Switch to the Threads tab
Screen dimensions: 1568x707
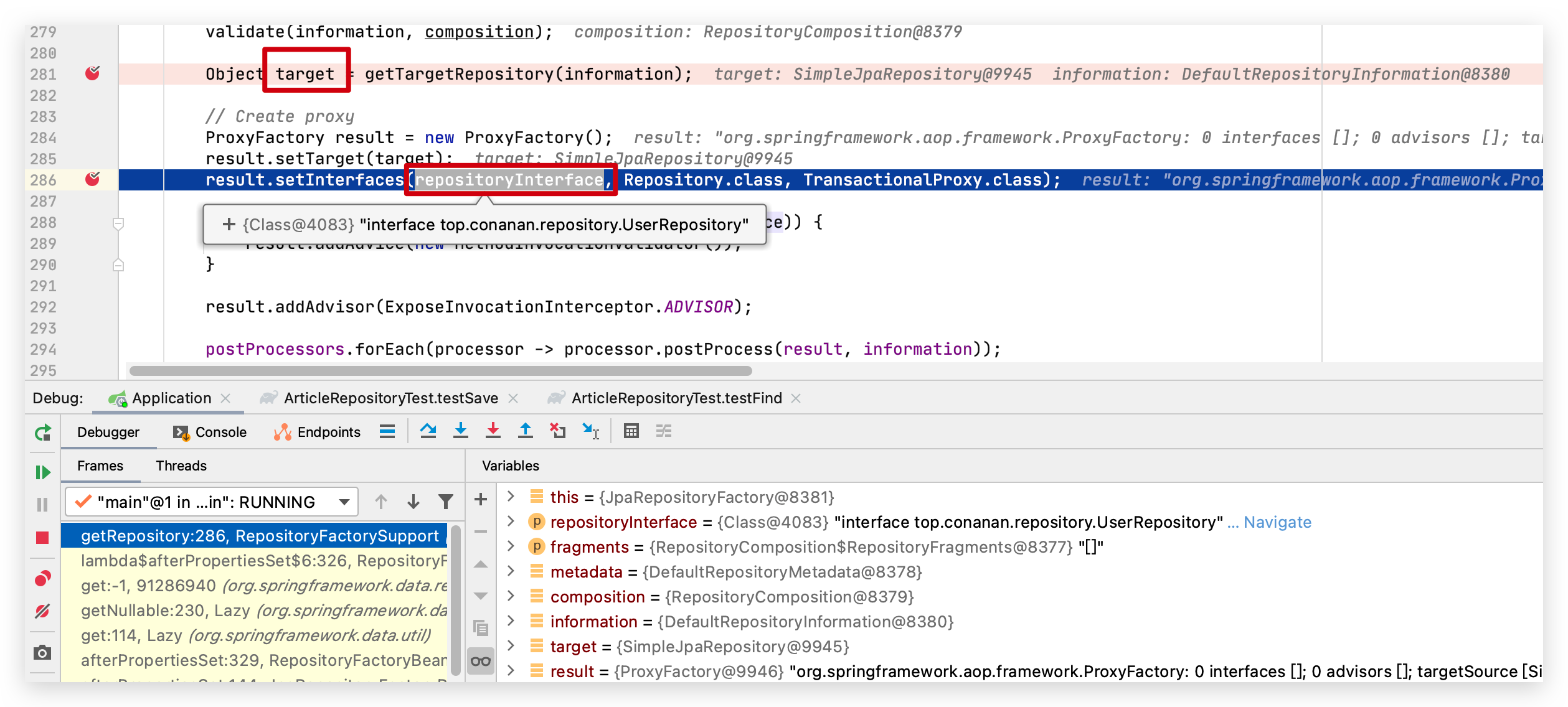click(181, 466)
